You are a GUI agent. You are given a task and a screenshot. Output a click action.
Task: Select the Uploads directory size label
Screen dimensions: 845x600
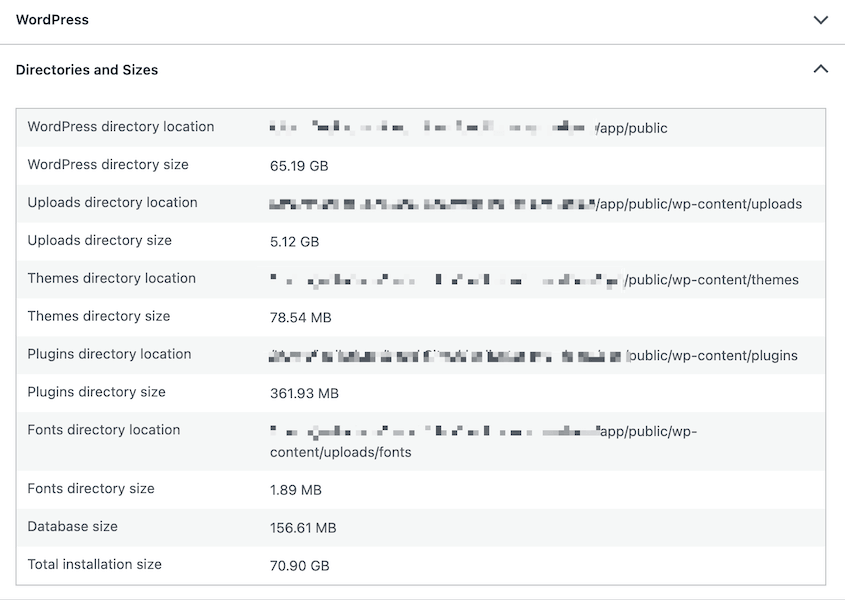[x=100, y=240]
